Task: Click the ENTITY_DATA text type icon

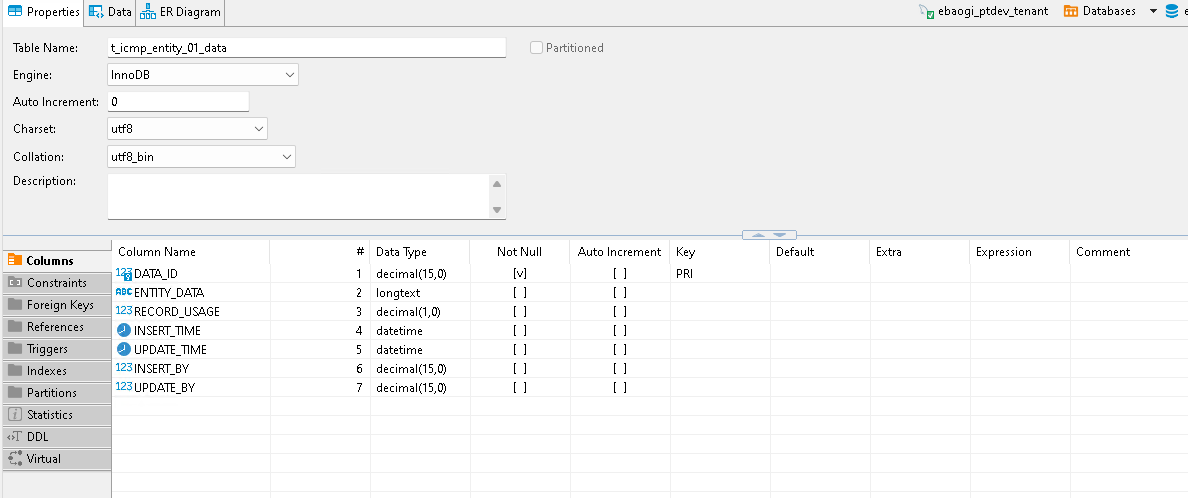Action: [x=124, y=292]
